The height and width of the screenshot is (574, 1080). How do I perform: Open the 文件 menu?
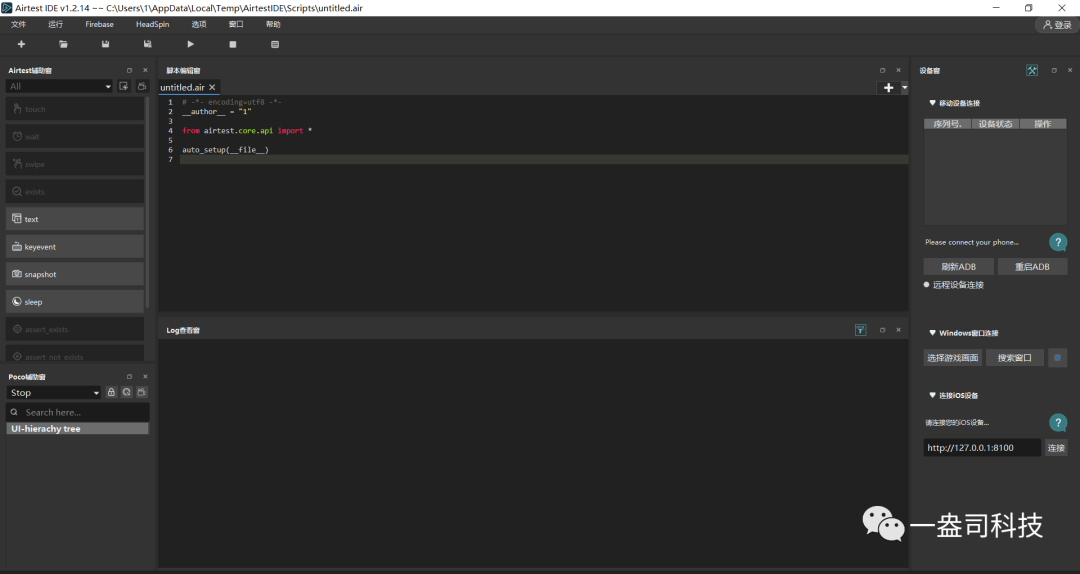tap(19, 24)
